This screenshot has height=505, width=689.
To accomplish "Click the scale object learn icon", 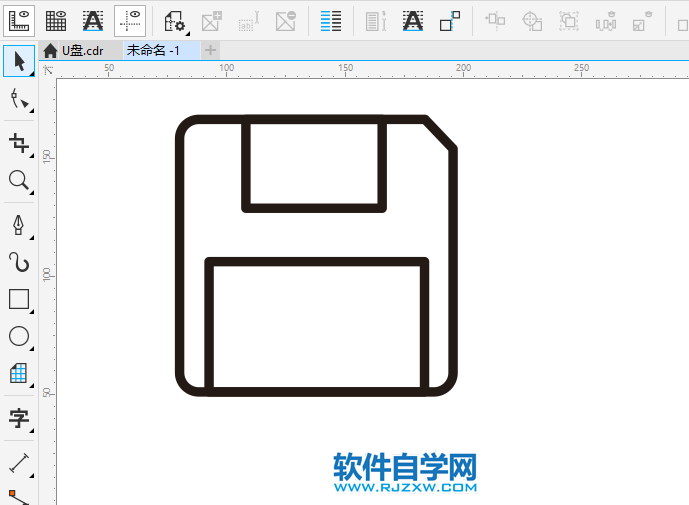I will 642,21.
